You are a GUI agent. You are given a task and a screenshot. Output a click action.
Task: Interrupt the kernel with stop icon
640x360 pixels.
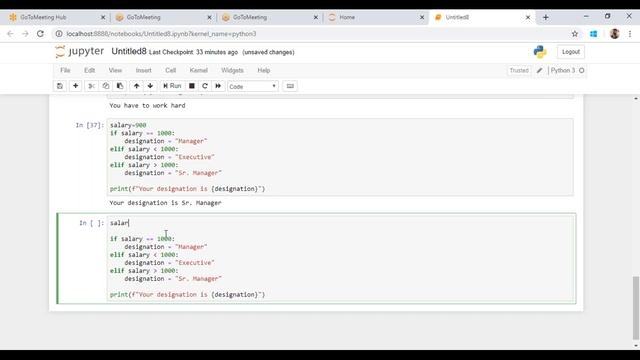191,86
